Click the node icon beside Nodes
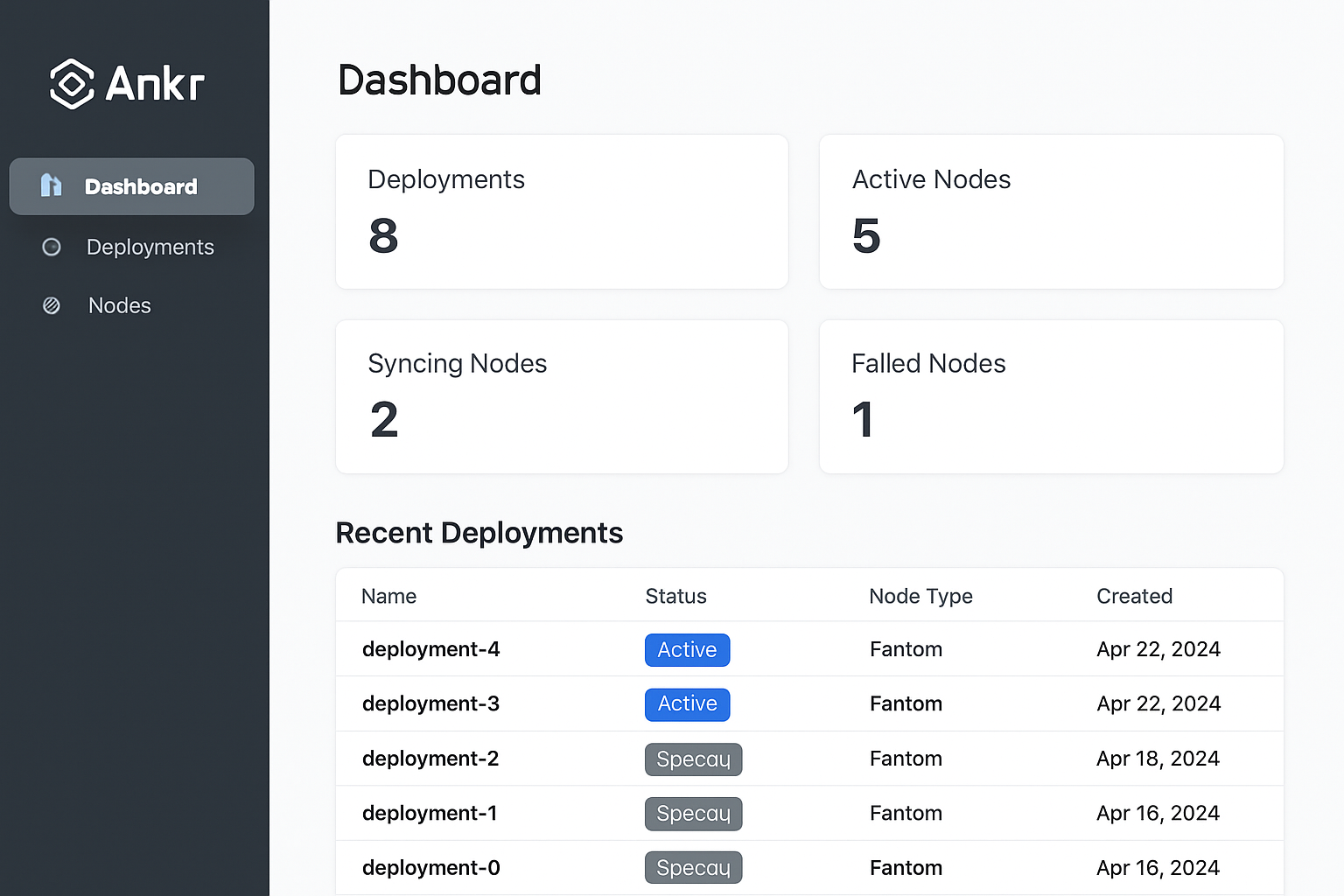Viewport: 1344px width, 896px height. tap(52, 305)
